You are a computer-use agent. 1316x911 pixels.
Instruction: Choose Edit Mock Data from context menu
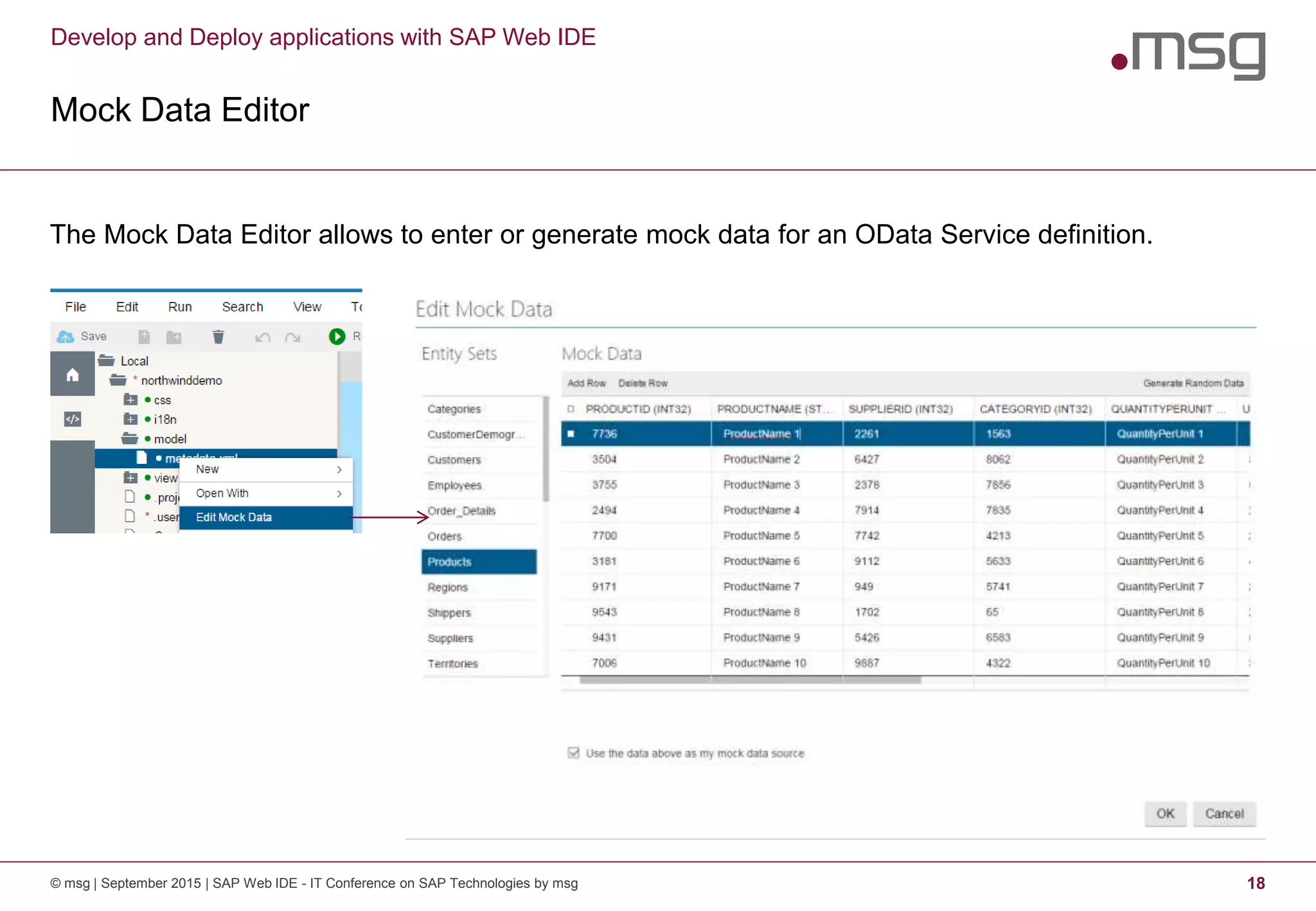(266, 518)
